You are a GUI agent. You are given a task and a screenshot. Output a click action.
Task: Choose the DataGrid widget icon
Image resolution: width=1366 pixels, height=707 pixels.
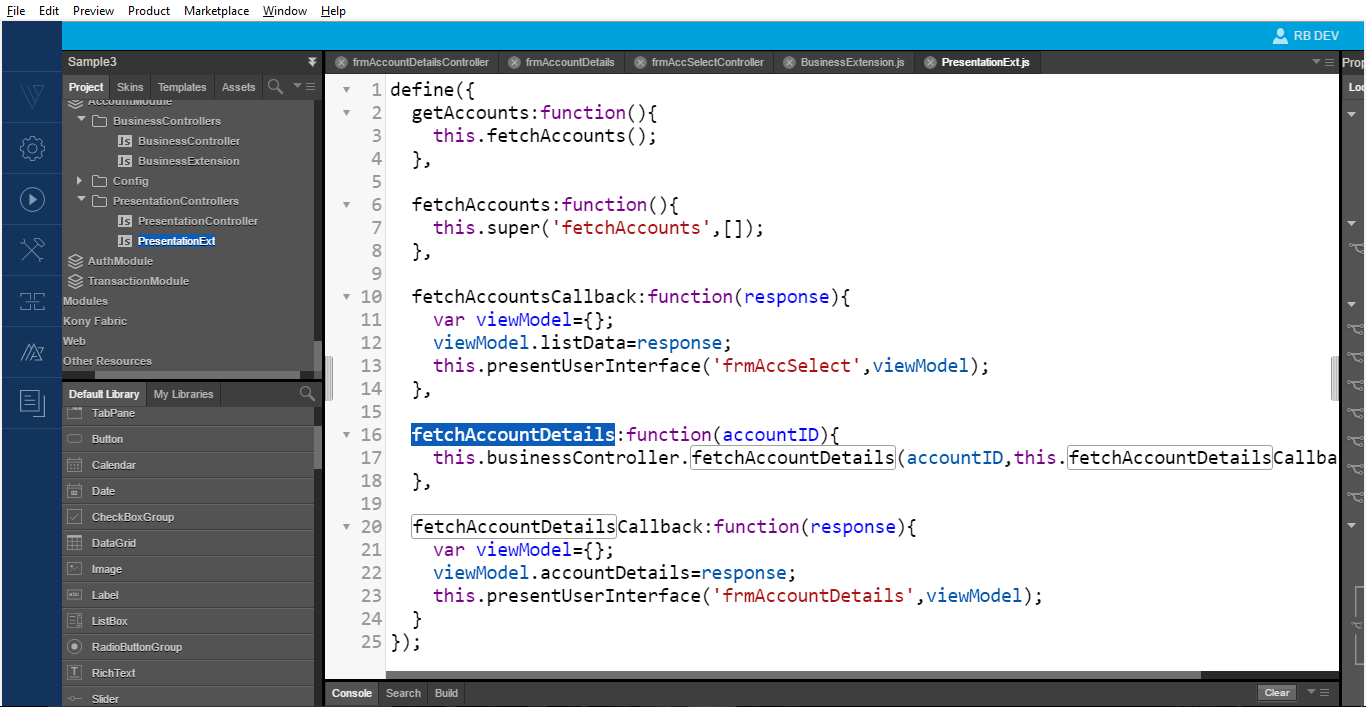(x=74, y=543)
